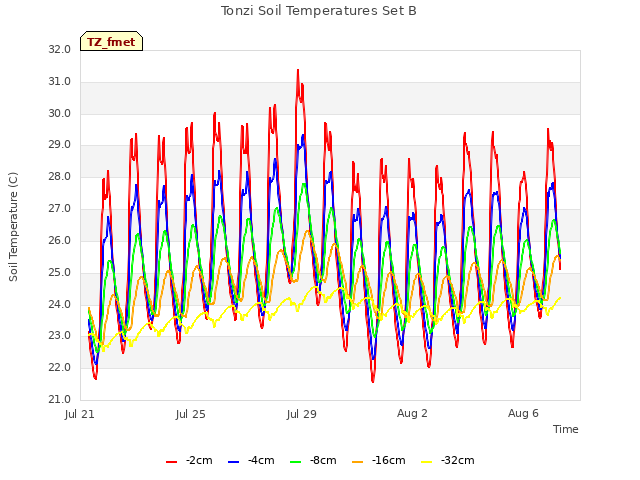640x480 pixels.
Task: Click the 27.0 y-axis value
Action: point(60,208)
